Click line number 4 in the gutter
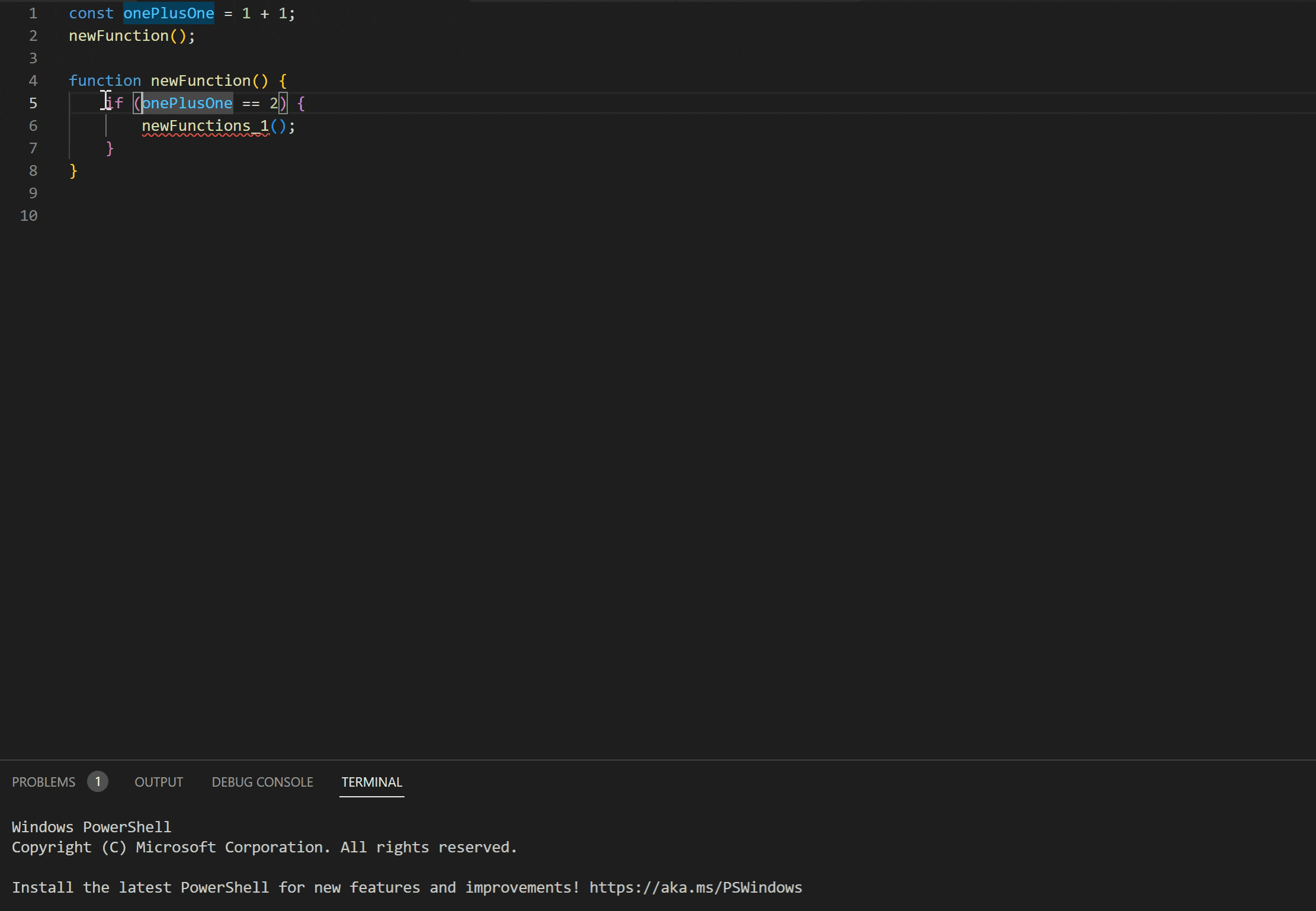The image size is (1316, 911). 33,81
